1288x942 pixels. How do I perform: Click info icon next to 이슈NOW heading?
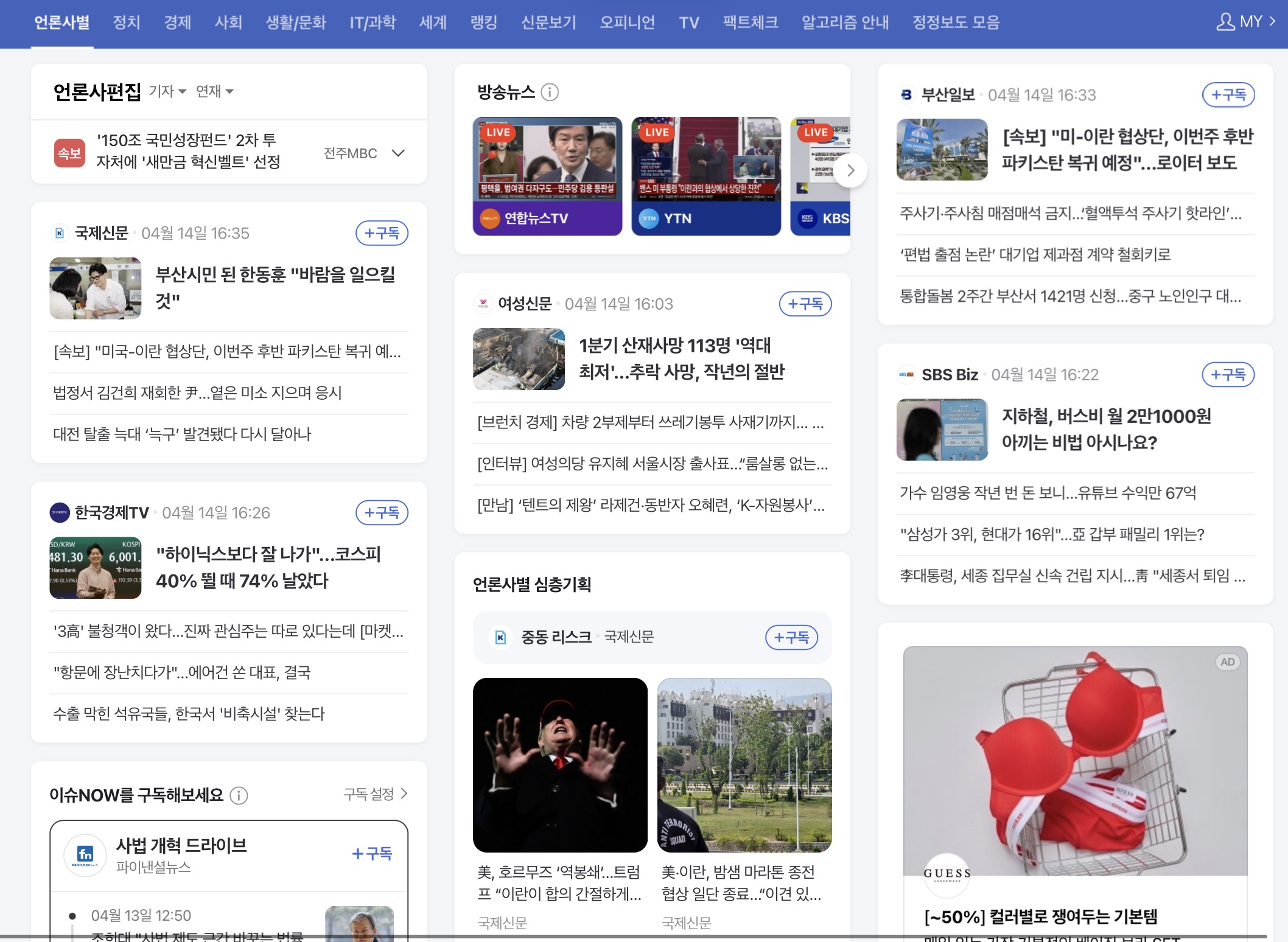(x=239, y=795)
